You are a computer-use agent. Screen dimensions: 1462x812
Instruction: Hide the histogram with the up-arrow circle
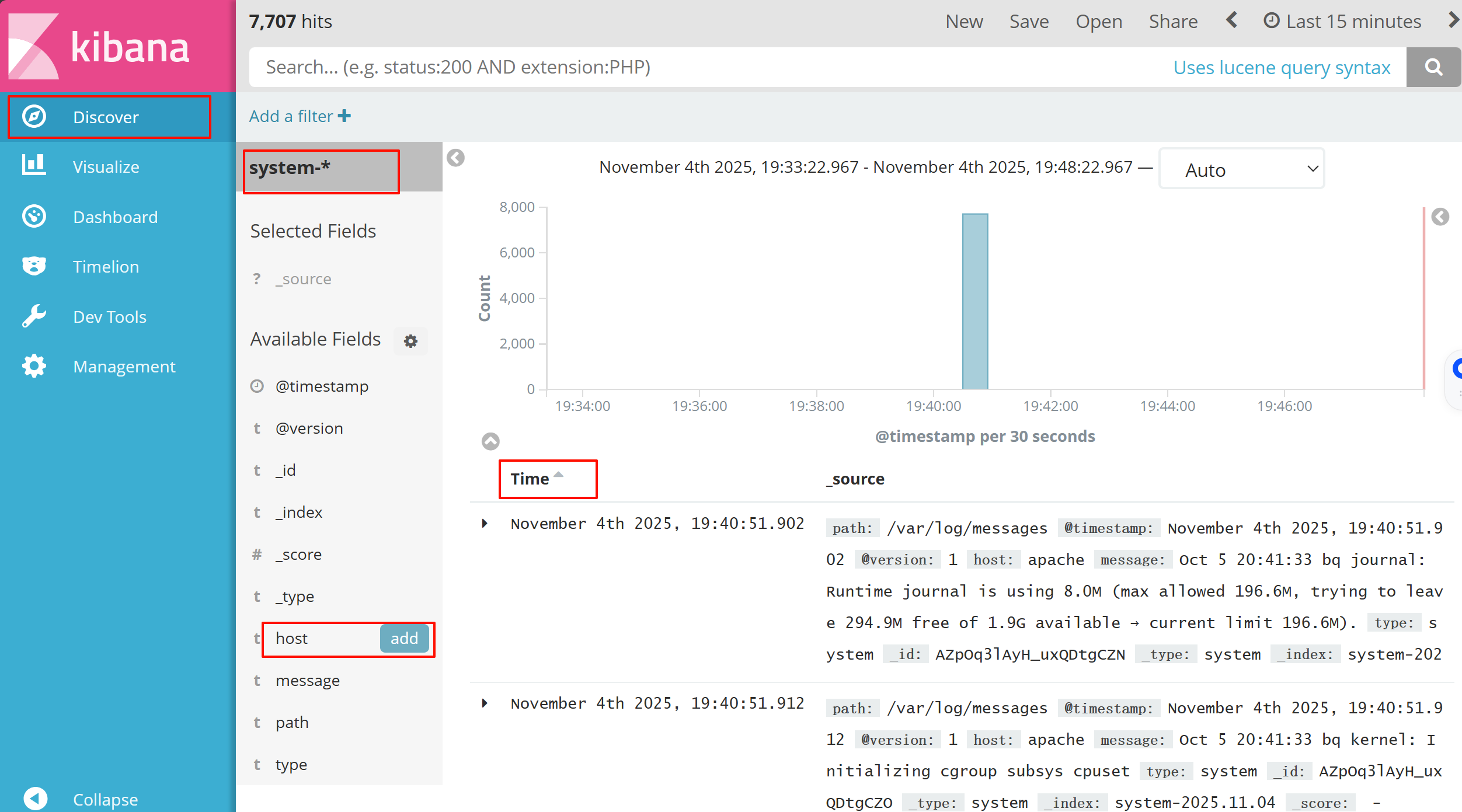[x=490, y=441]
